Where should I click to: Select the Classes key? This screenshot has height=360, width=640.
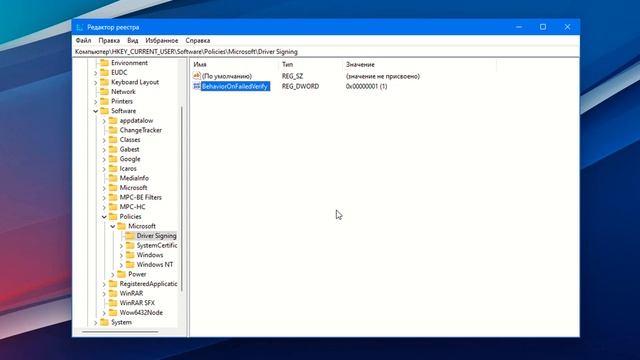[130, 140]
